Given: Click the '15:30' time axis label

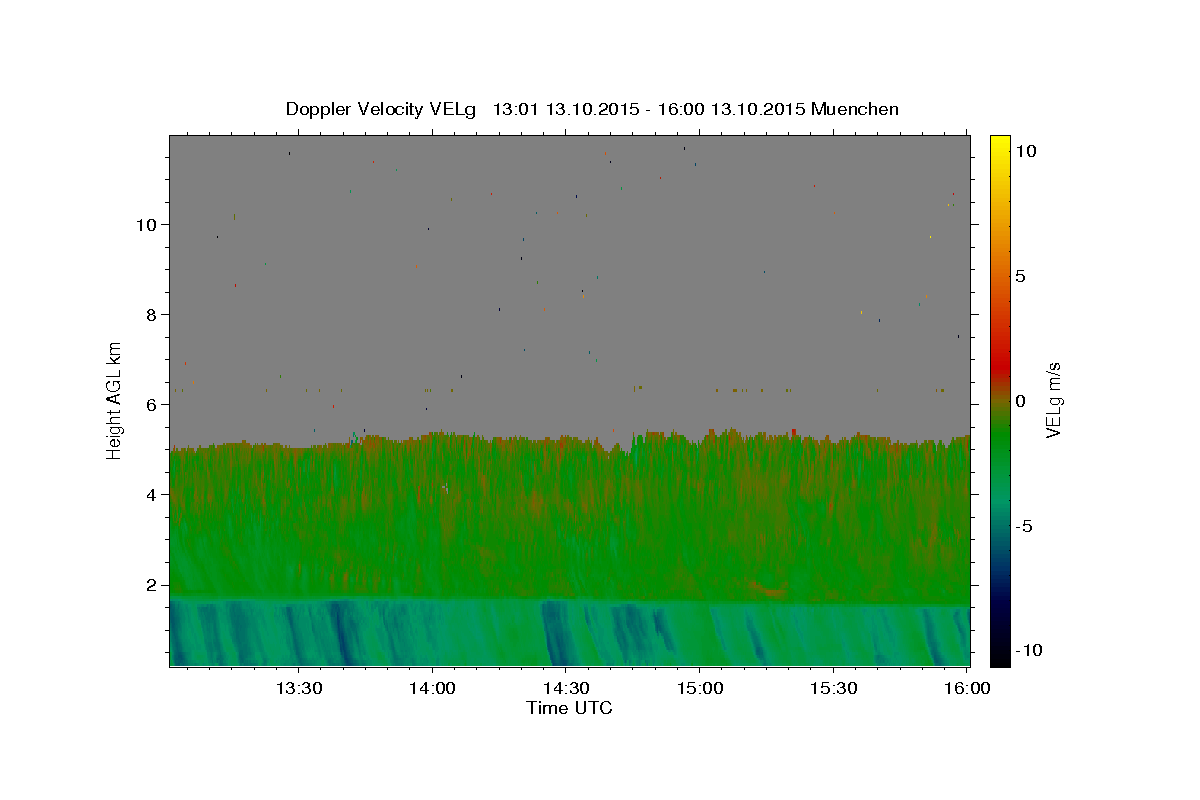Looking at the screenshot, I should [834, 688].
